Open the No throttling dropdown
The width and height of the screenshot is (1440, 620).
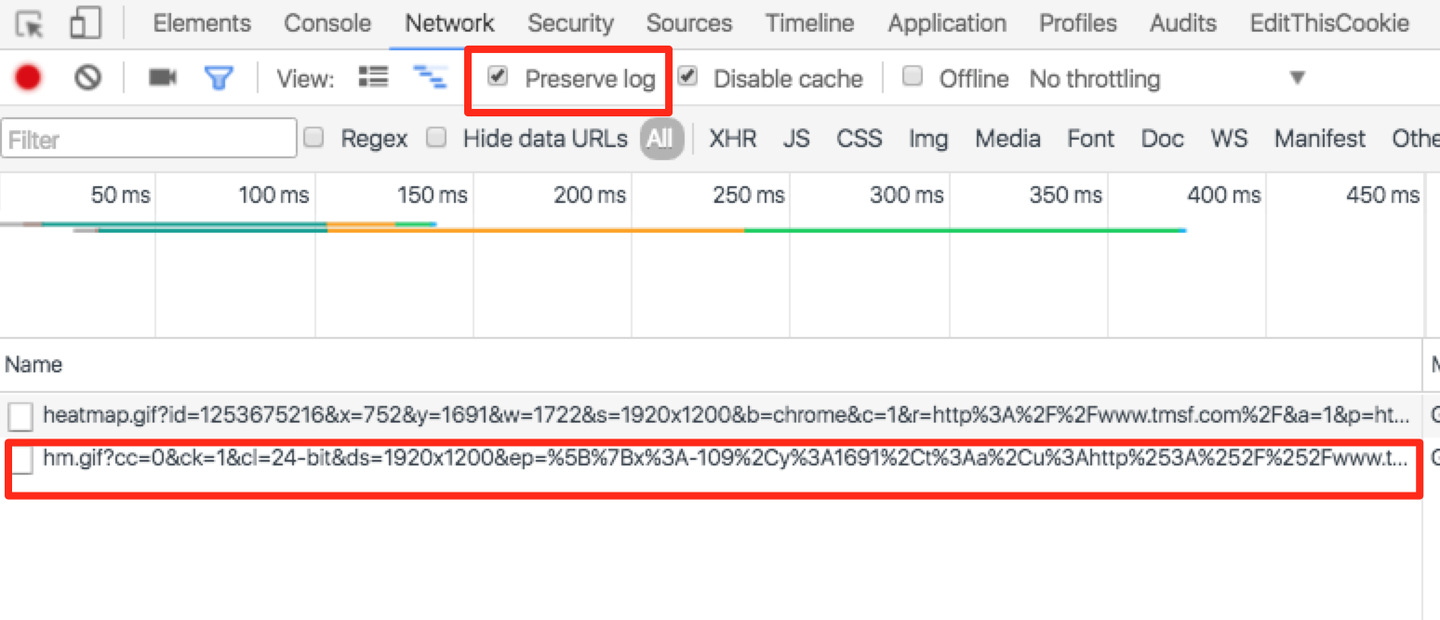click(x=1166, y=78)
